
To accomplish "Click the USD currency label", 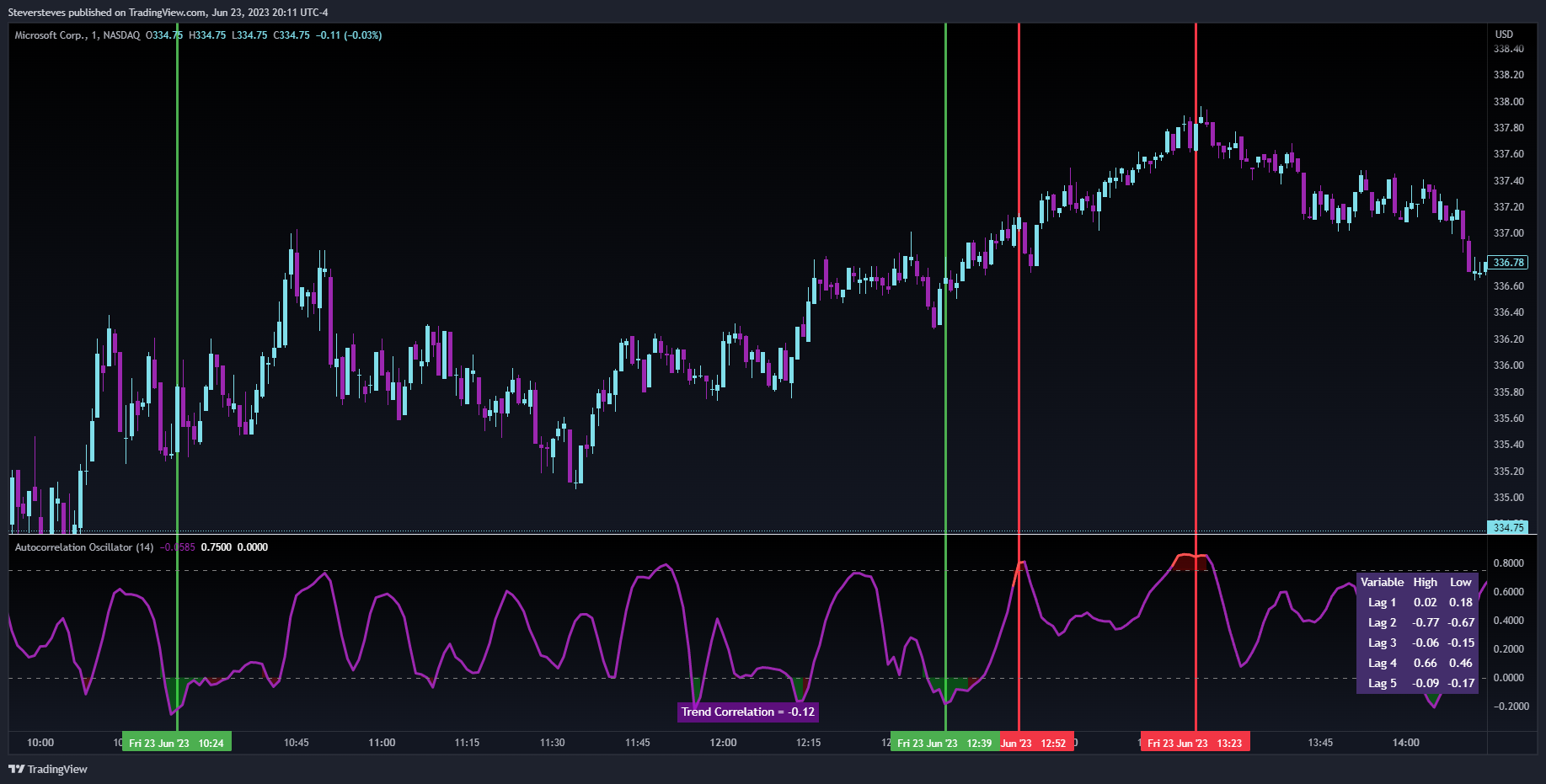I will (1504, 35).
